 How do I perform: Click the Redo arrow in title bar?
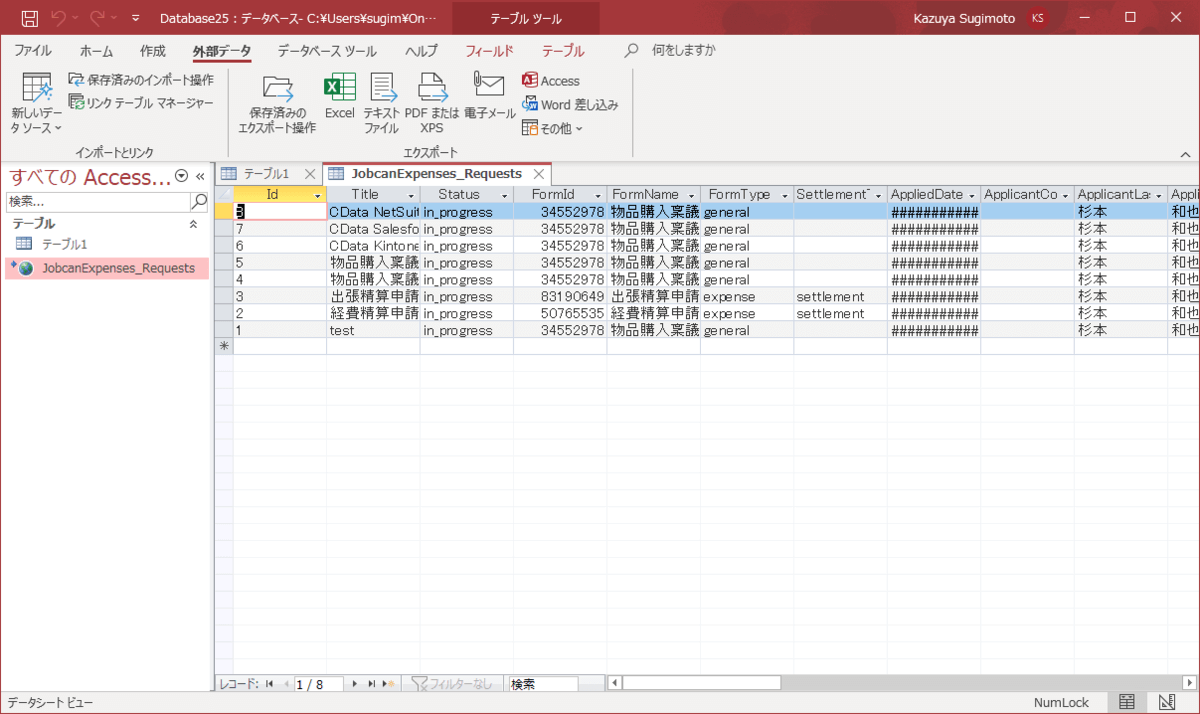98,18
